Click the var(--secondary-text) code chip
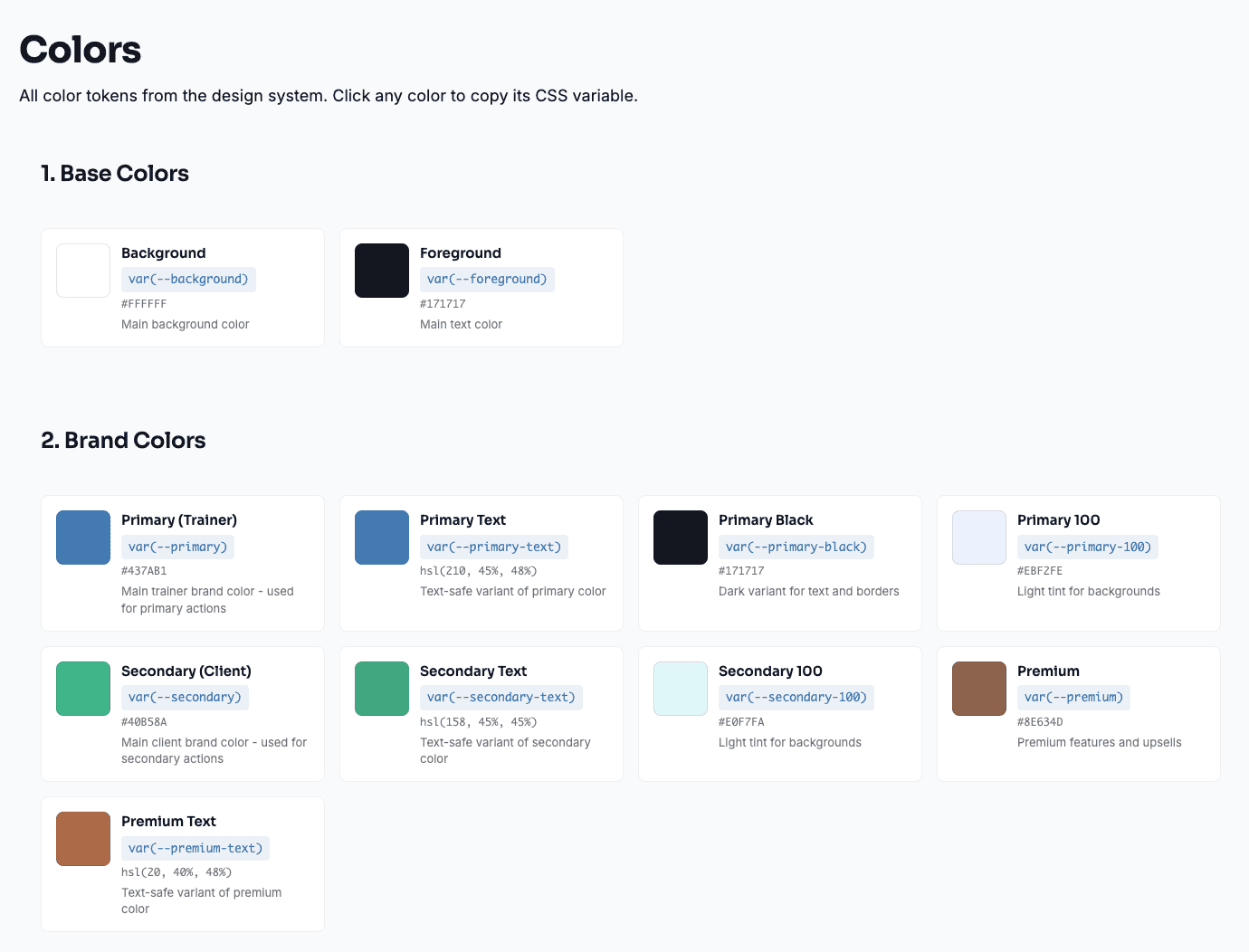Image resolution: width=1249 pixels, height=952 pixels. coord(501,697)
